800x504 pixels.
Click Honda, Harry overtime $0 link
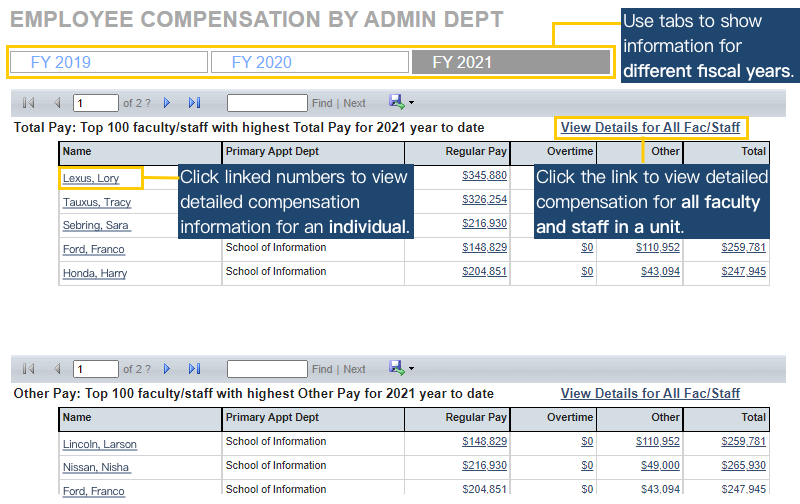coord(587,271)
